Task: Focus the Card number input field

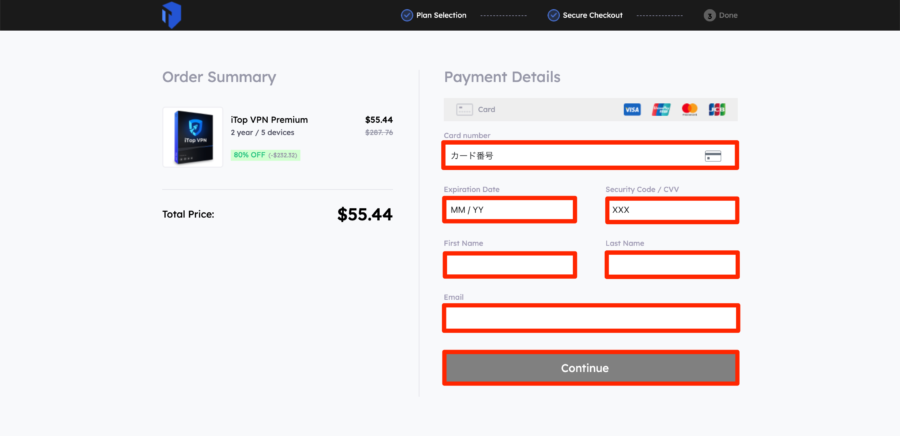Action: [x=590, y=155]
